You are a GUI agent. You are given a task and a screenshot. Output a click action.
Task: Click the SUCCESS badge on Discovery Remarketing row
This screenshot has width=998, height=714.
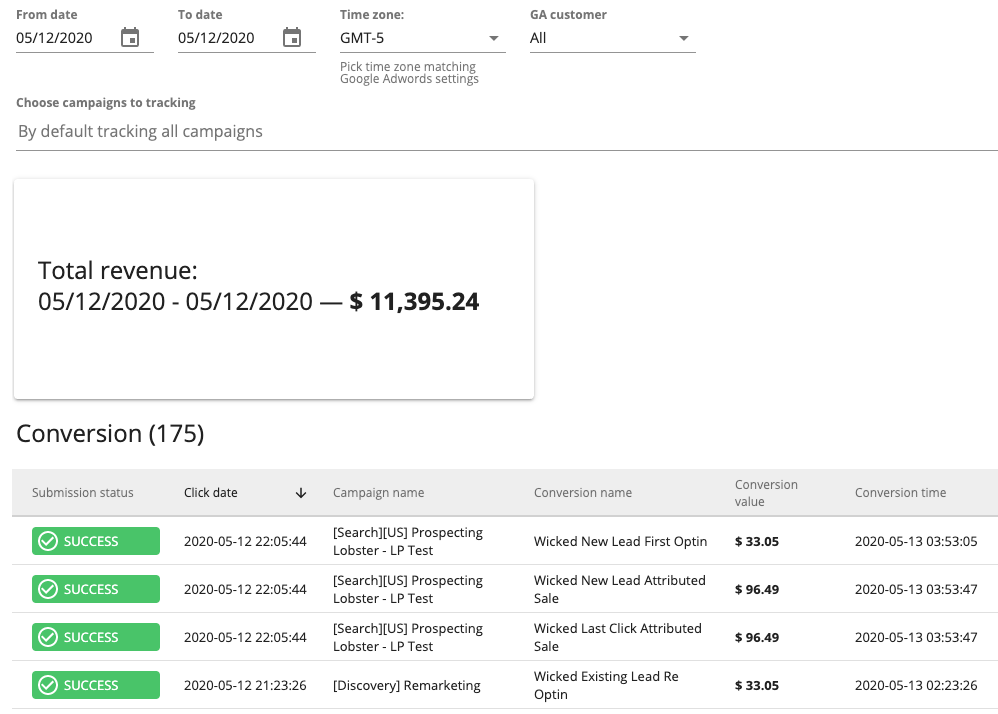[96, 685]
